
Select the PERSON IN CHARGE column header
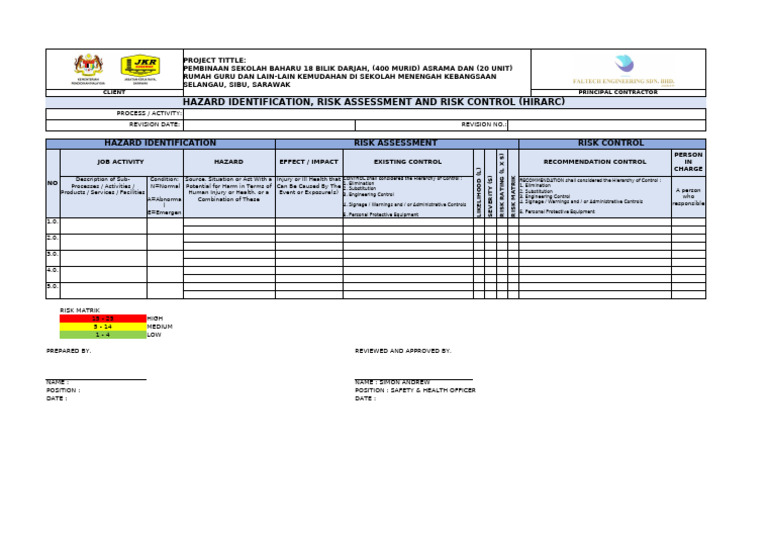click(x=688, y=162)
